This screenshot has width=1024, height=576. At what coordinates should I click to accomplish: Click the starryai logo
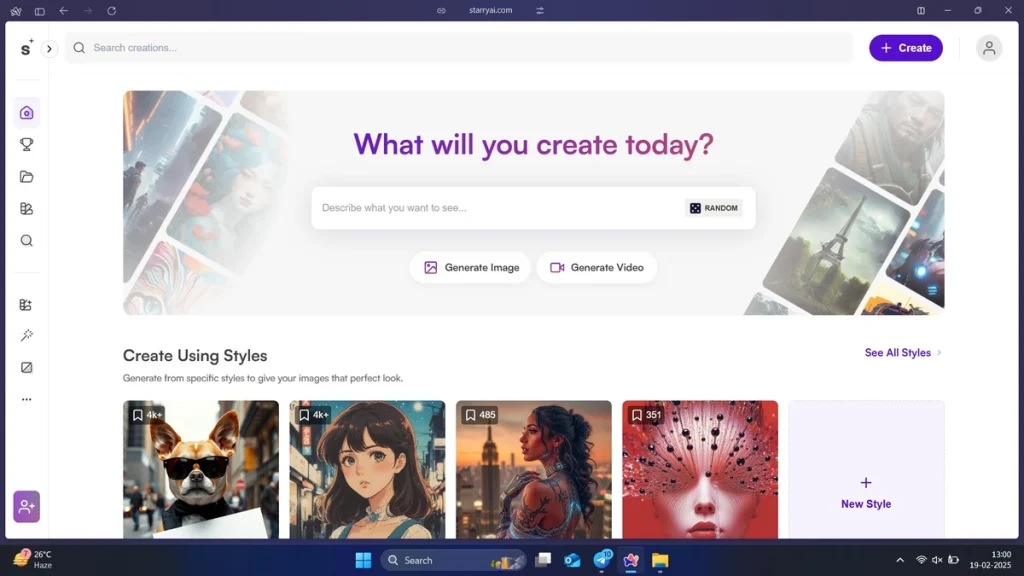tap(26, 48)
